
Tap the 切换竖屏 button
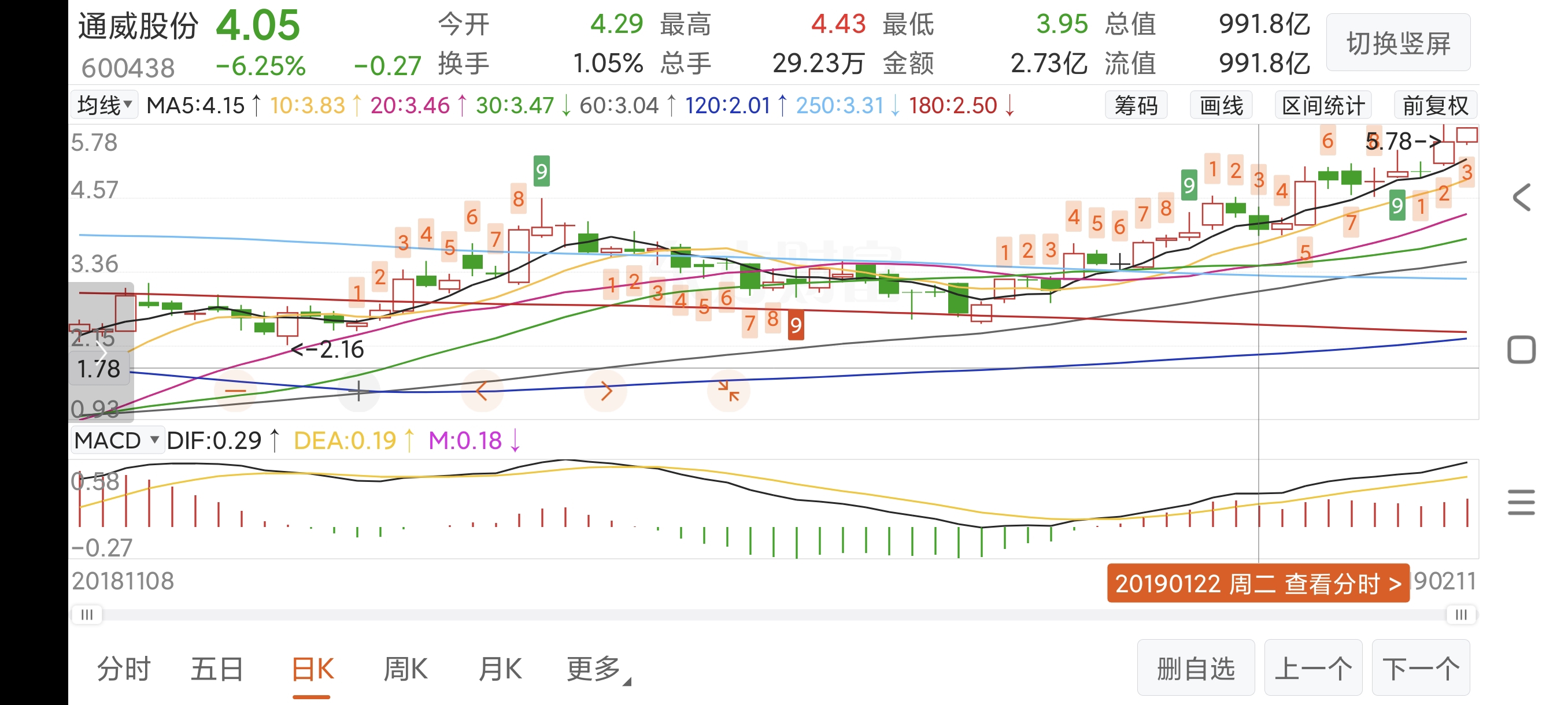1398,43
